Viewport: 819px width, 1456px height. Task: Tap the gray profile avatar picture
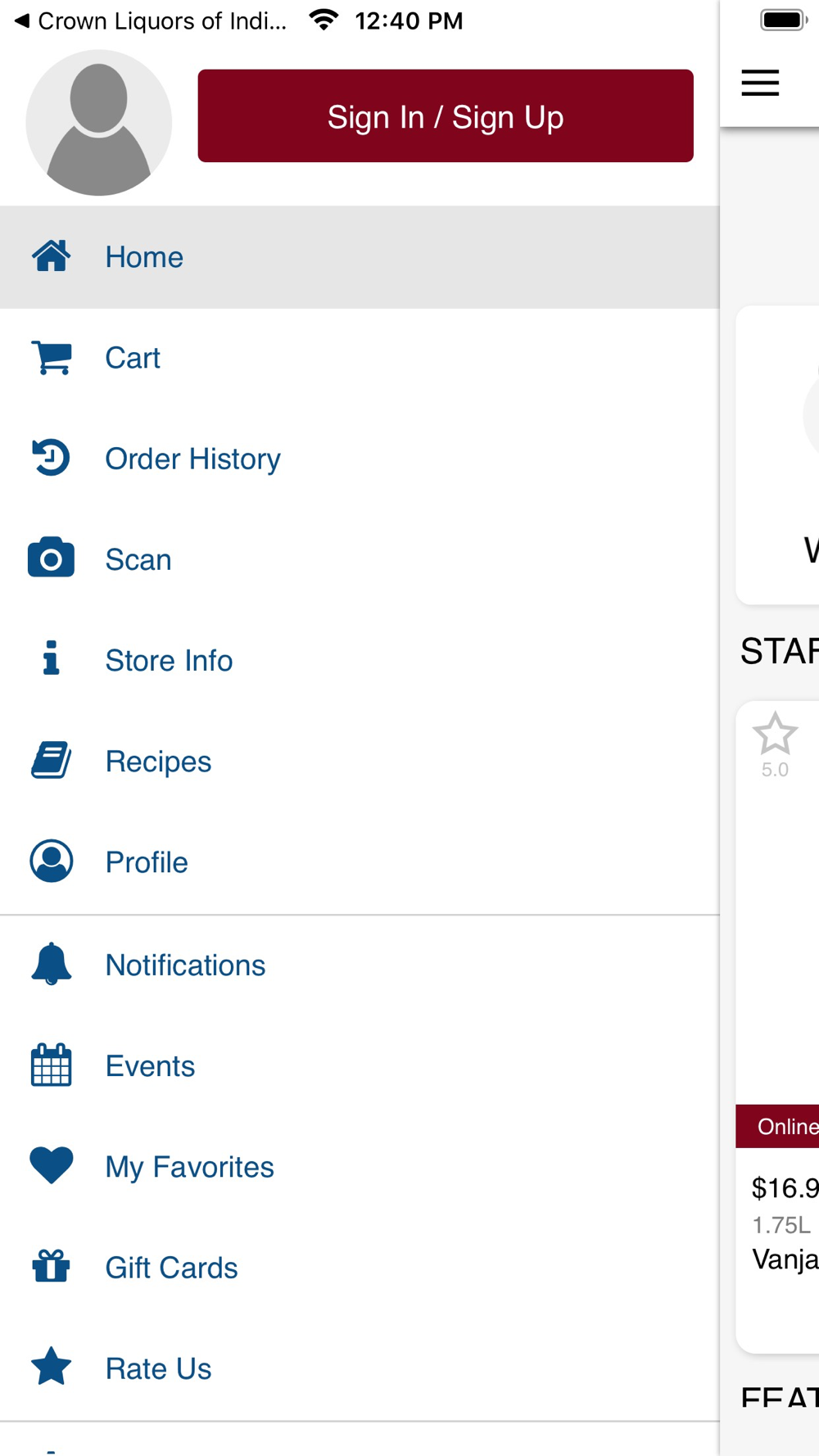pos(98,123)
